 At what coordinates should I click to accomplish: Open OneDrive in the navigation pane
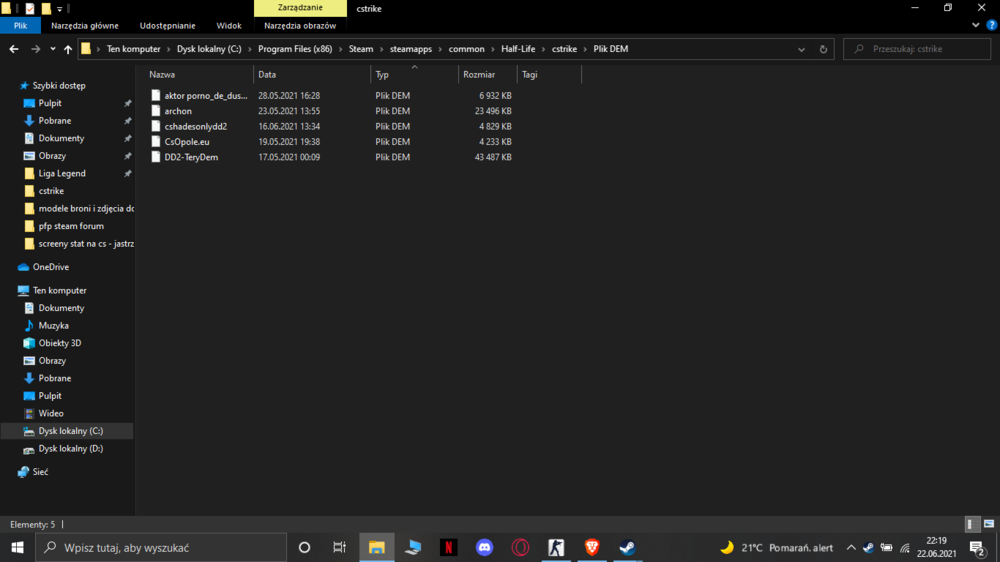[50, 267]
